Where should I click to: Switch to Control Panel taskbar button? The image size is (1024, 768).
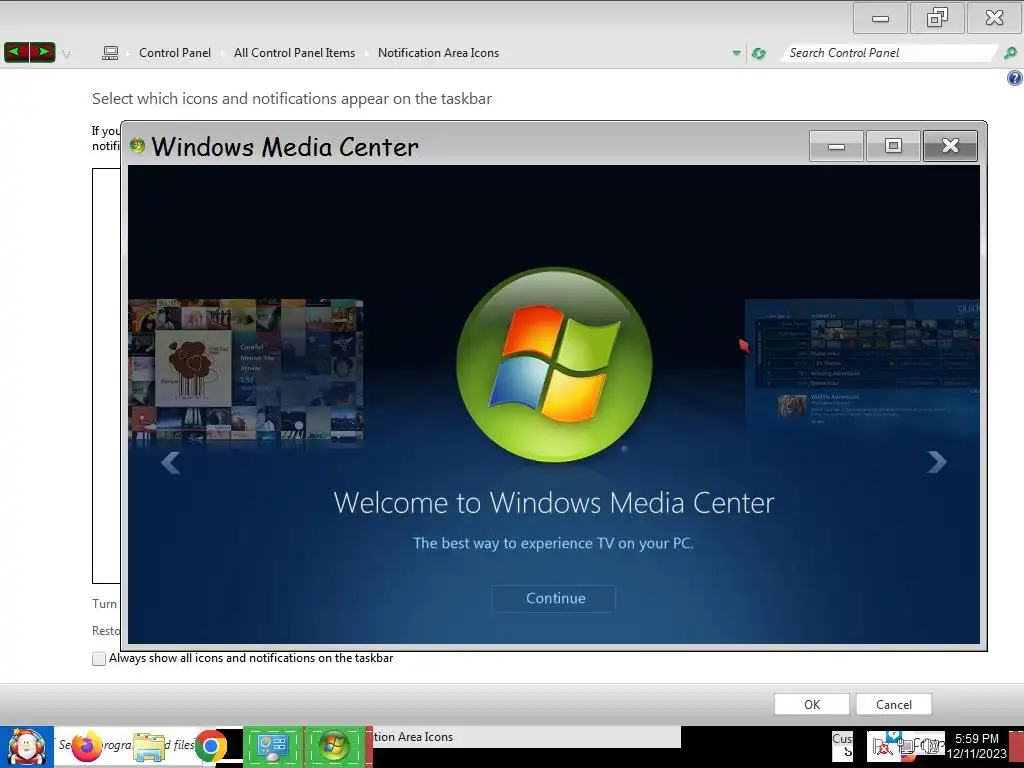pos(273,746)
